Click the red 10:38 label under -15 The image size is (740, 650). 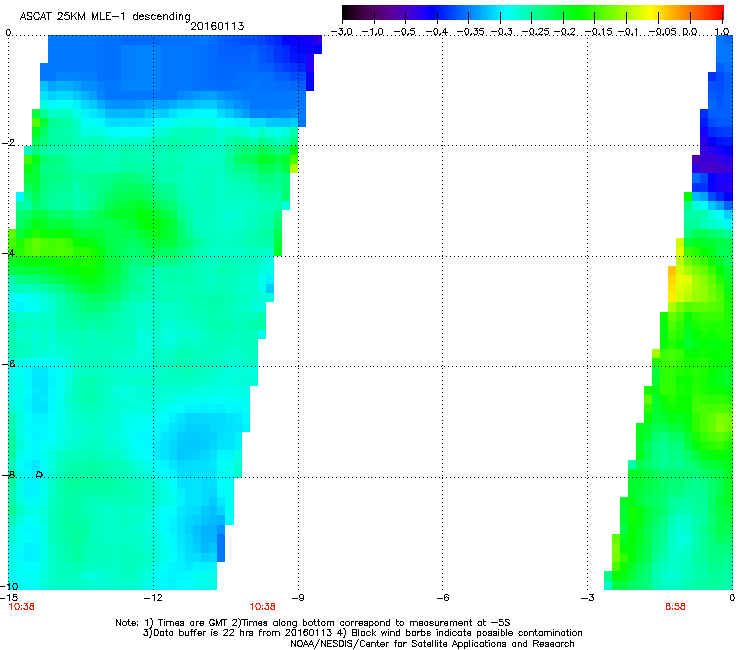click(21, 607)
